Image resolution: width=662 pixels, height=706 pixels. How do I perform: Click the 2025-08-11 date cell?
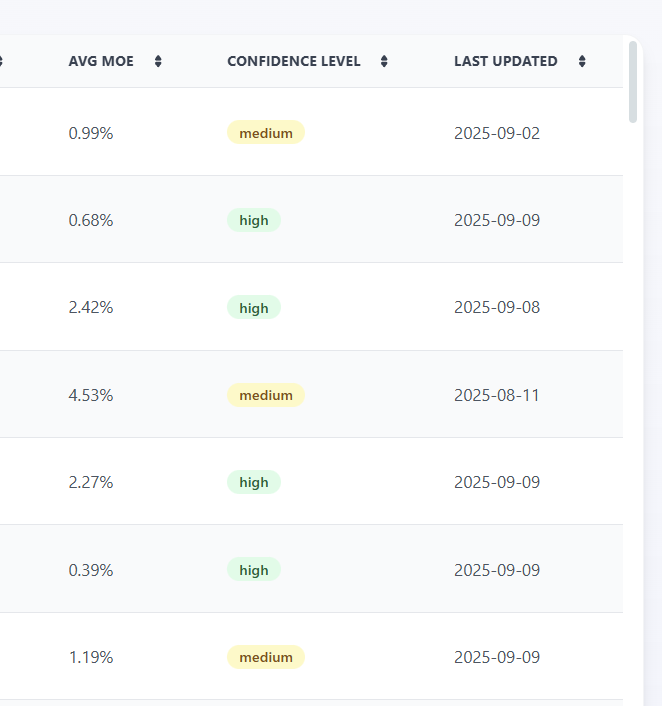(x=497, y=395)
